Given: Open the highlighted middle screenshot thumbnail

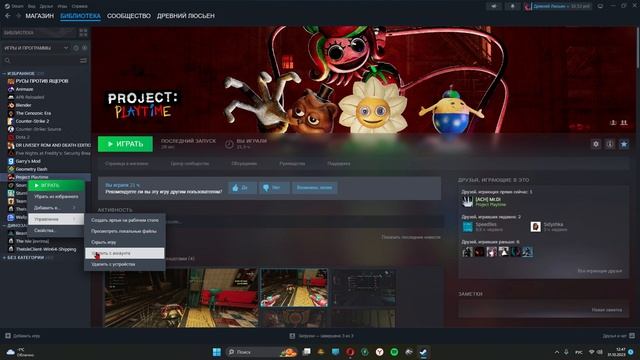Looking at the screenshot, I should [x=294, y=288].
